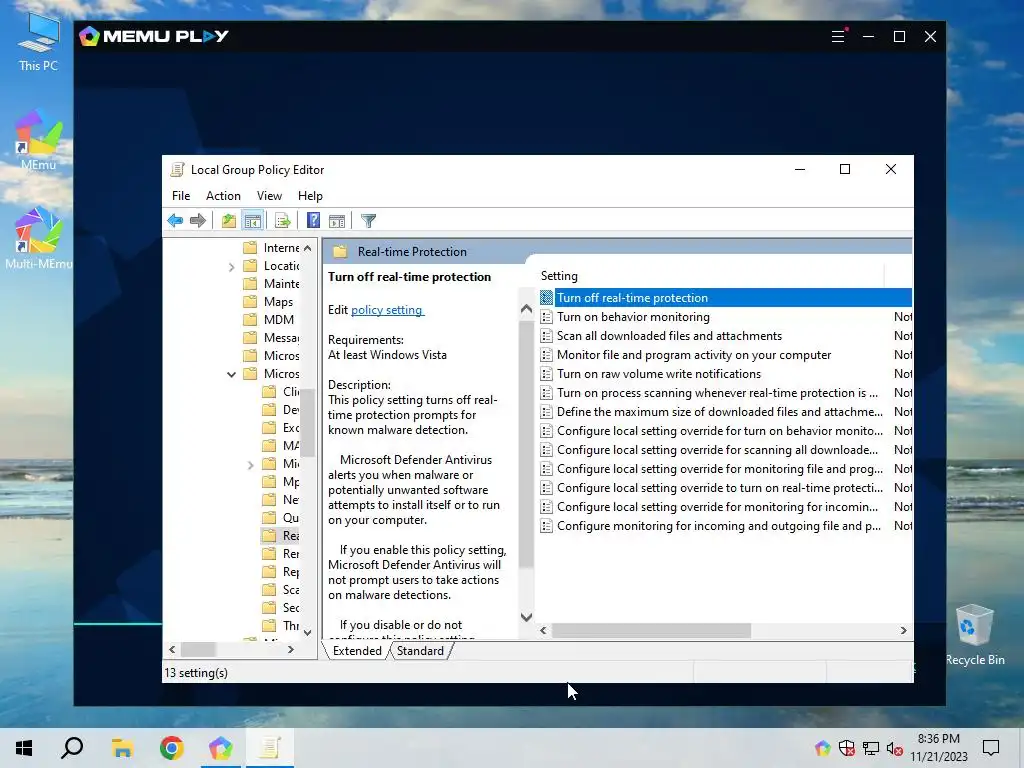Select Turn on raw volume write notifications

tap(726, 374)
